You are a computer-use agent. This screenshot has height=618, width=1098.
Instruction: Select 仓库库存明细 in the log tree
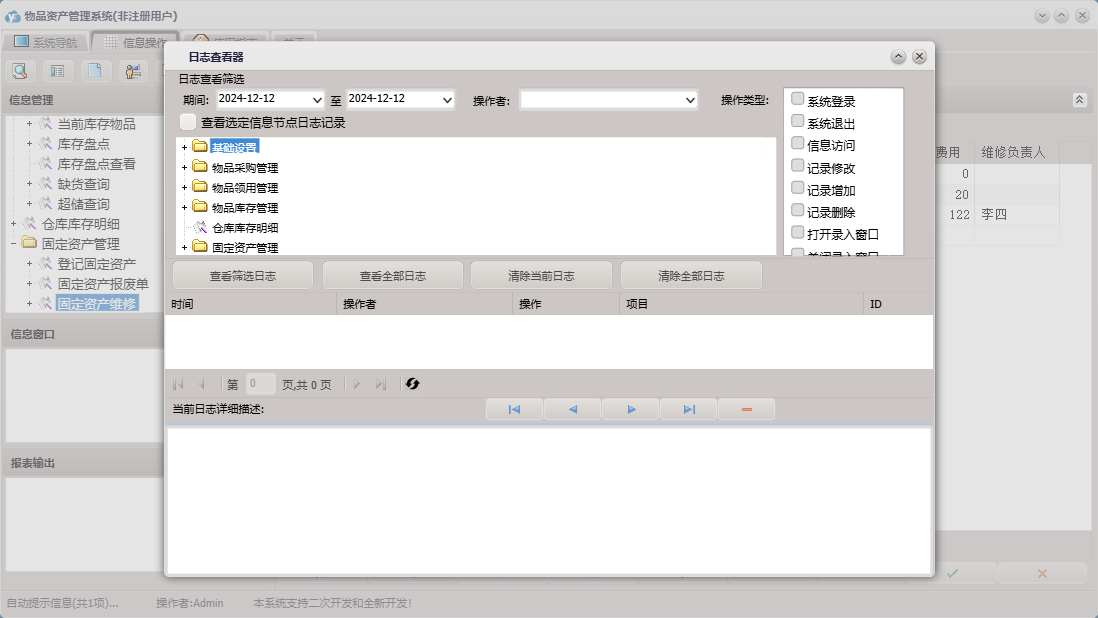(245, 228)
